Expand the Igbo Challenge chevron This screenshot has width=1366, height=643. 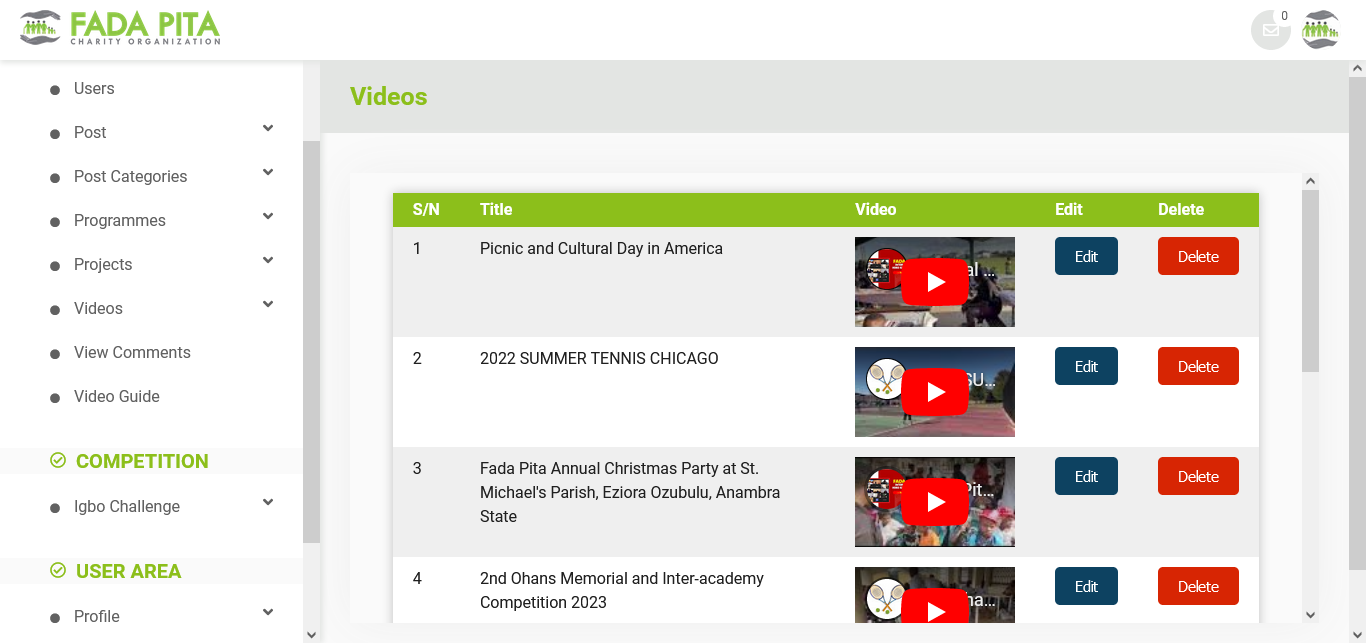(x=268, y=503)
